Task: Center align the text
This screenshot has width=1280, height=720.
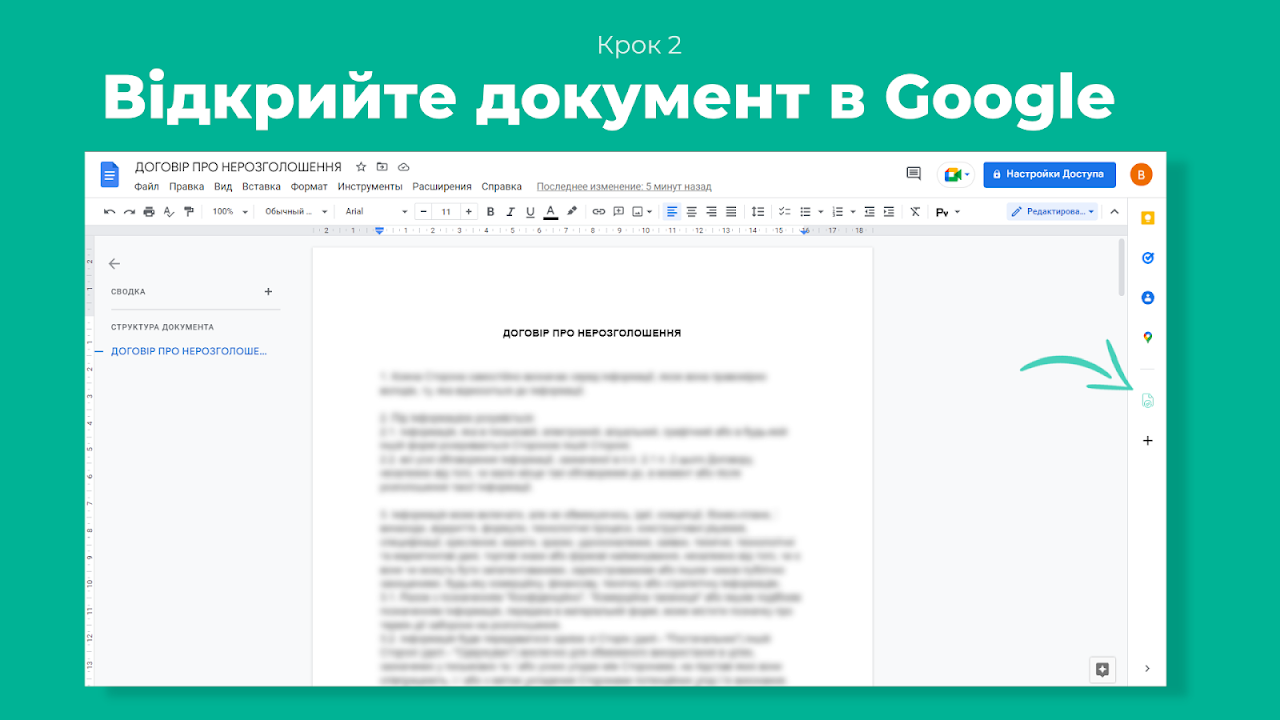Action: click(x=691, y=212)
